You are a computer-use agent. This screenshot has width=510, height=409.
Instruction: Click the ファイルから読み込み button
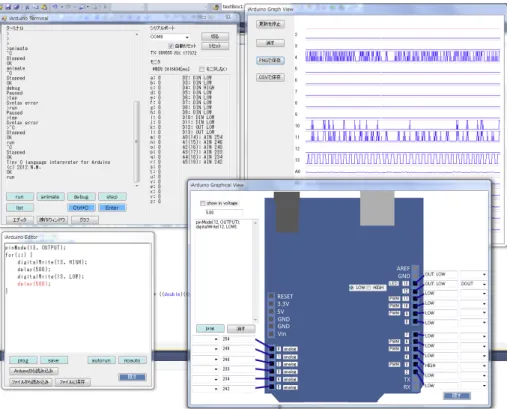click(x=31, y=382)
